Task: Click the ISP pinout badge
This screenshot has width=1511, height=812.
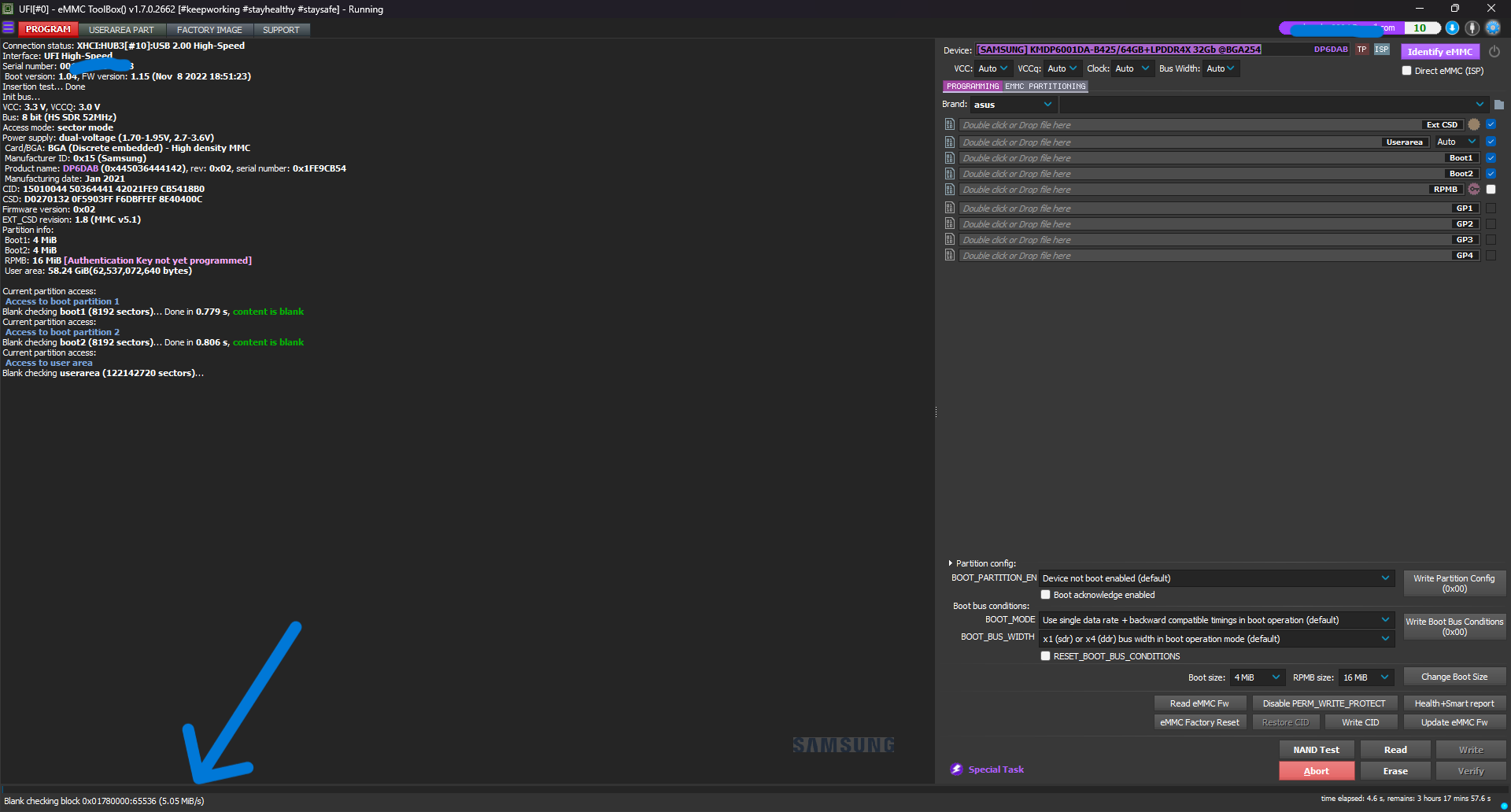Action: 1381,50
